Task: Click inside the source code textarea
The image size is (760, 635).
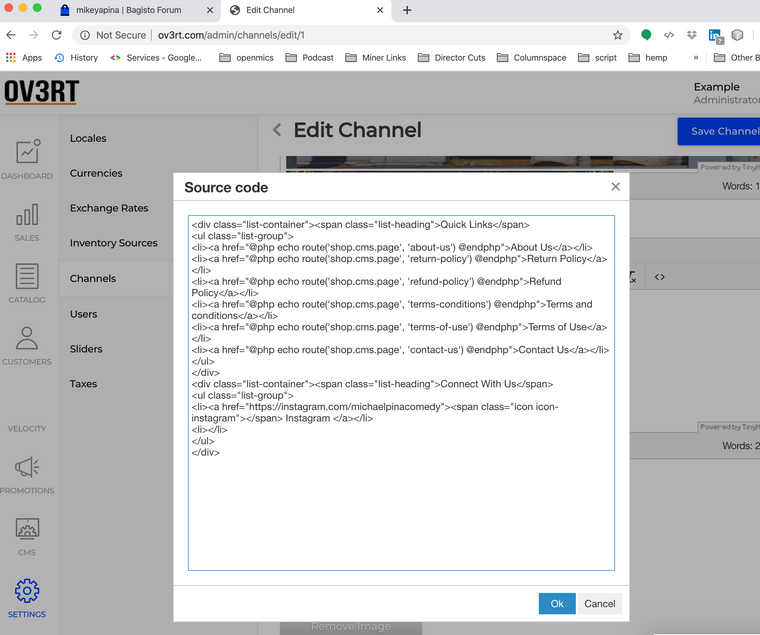Action: (401, 393)
